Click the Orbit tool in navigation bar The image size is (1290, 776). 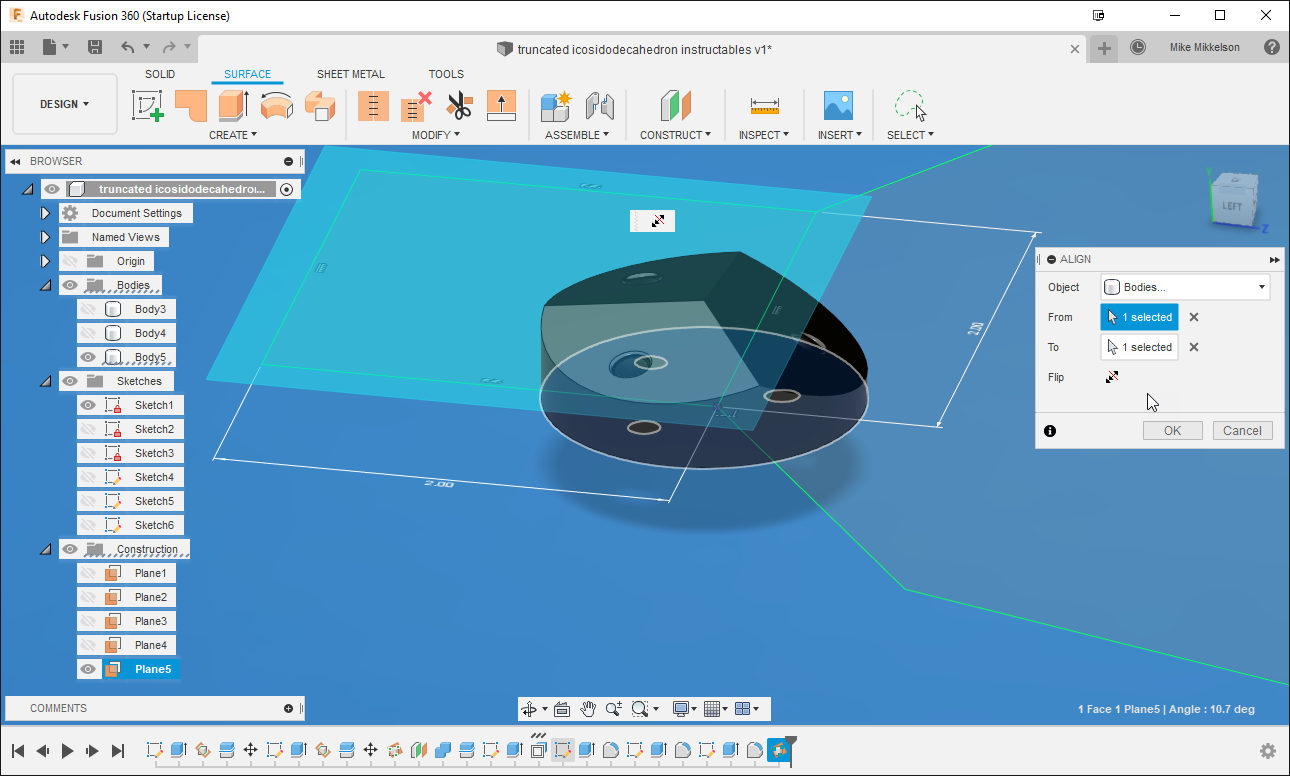529,708
